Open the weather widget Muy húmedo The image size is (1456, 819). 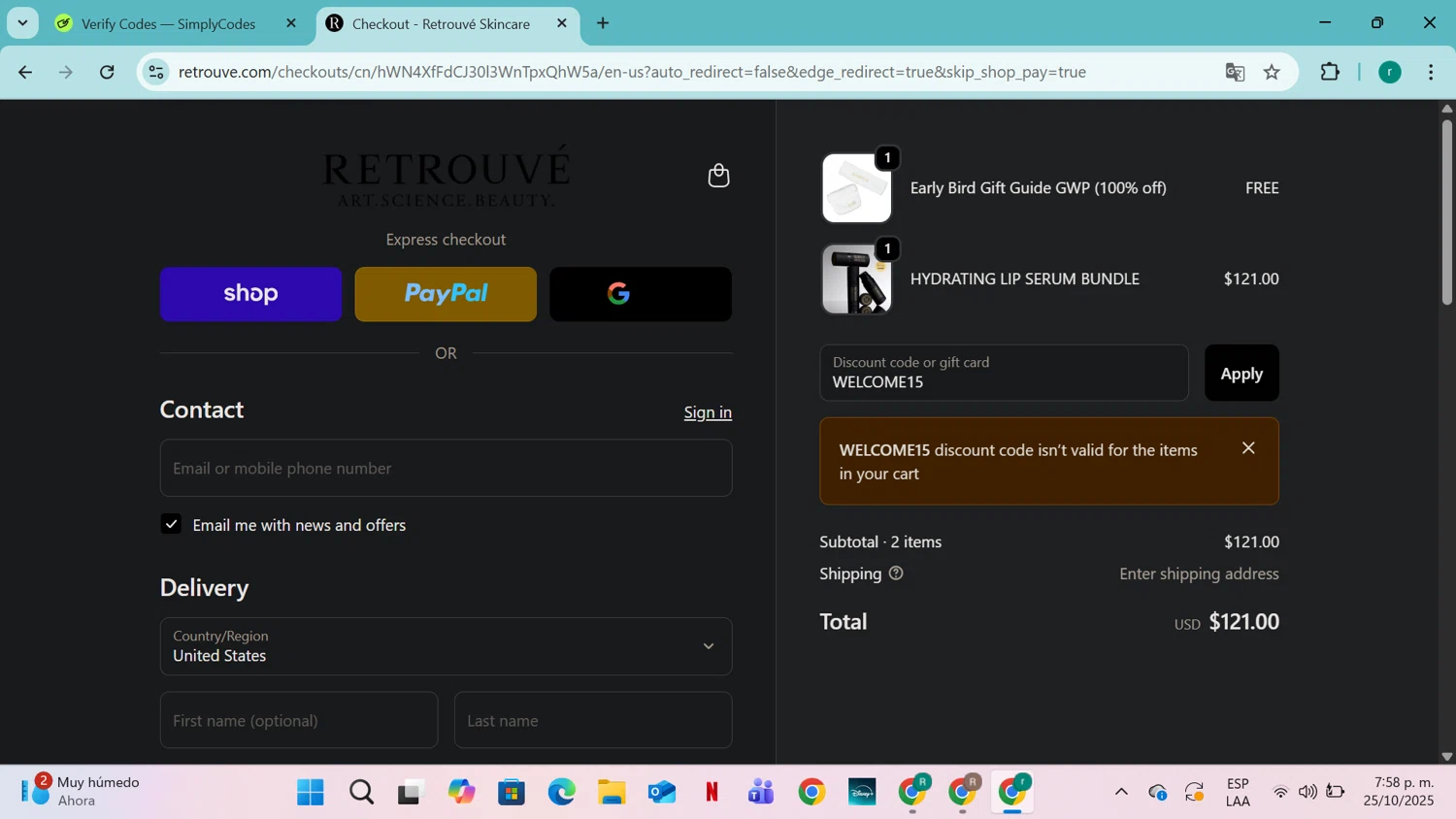pos(83,791)
